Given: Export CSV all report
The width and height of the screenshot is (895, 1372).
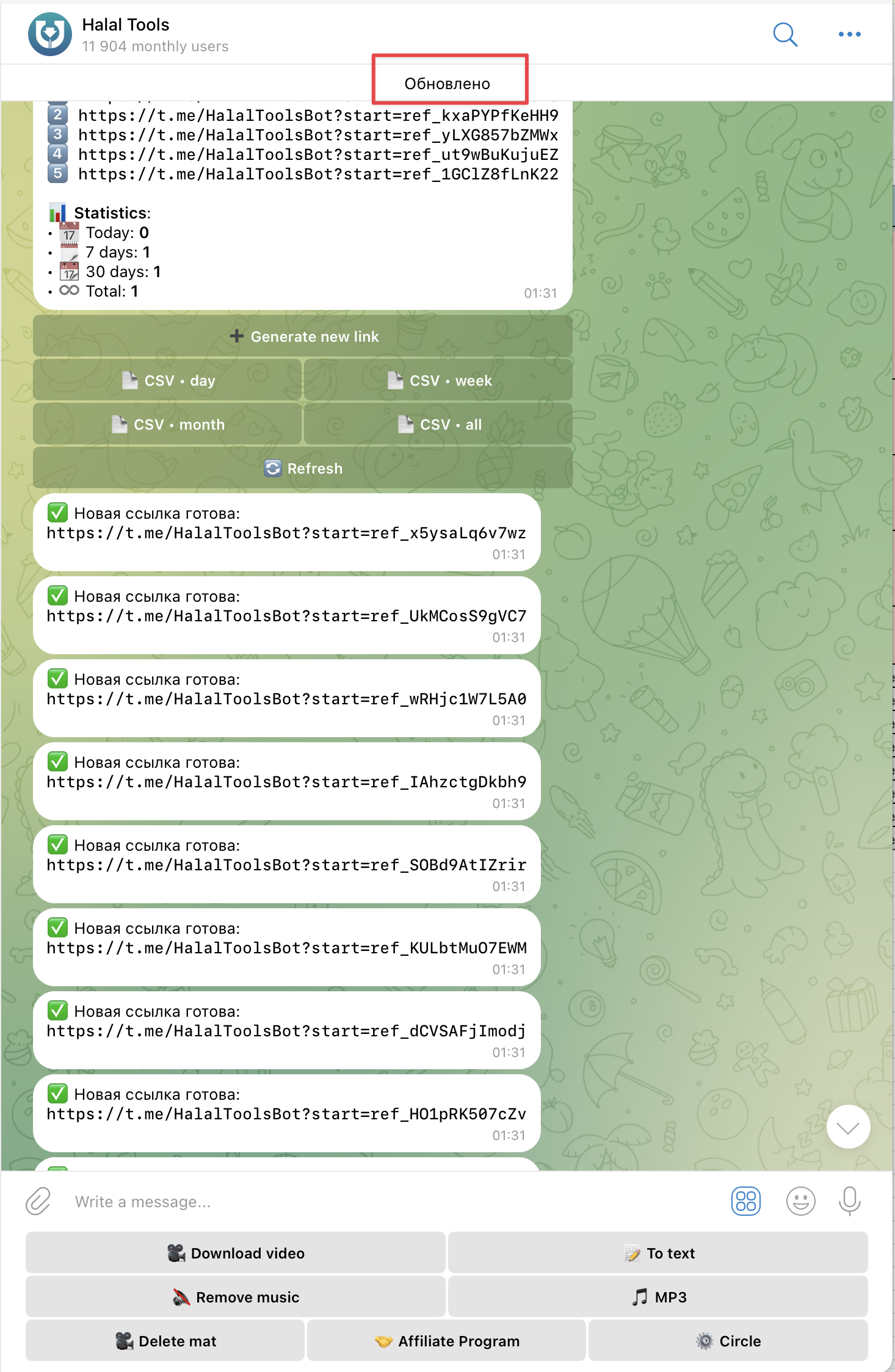Looking at the screenshot, I should (438, 424).
